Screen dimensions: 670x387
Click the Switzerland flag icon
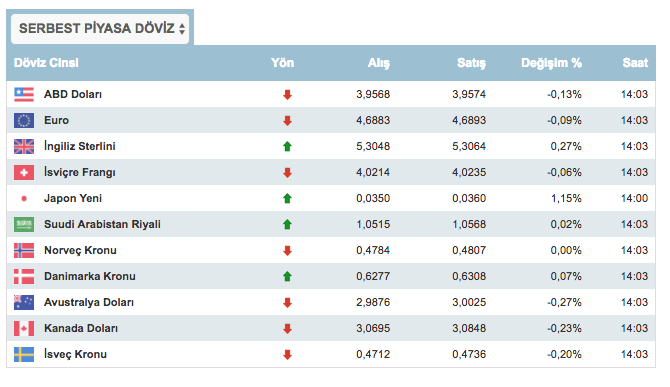pyautogui.click(x=24, y=173)
